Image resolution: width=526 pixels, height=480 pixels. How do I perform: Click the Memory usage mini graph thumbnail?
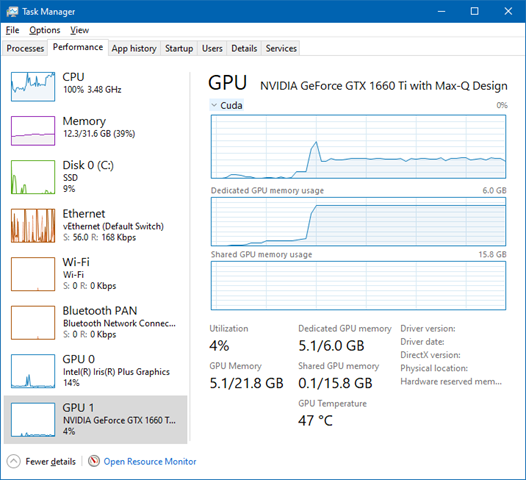(x=33, y=131)
